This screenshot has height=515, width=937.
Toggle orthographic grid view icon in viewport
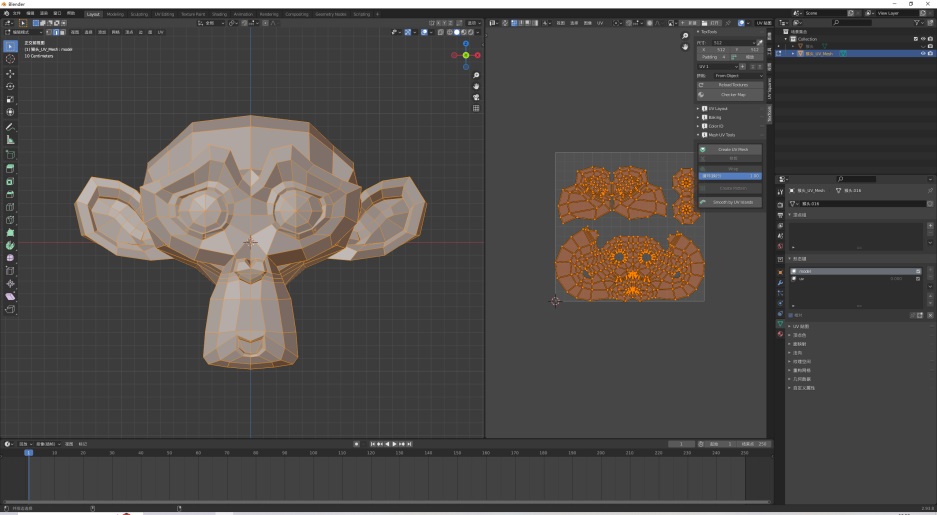(x=476, y=108)
